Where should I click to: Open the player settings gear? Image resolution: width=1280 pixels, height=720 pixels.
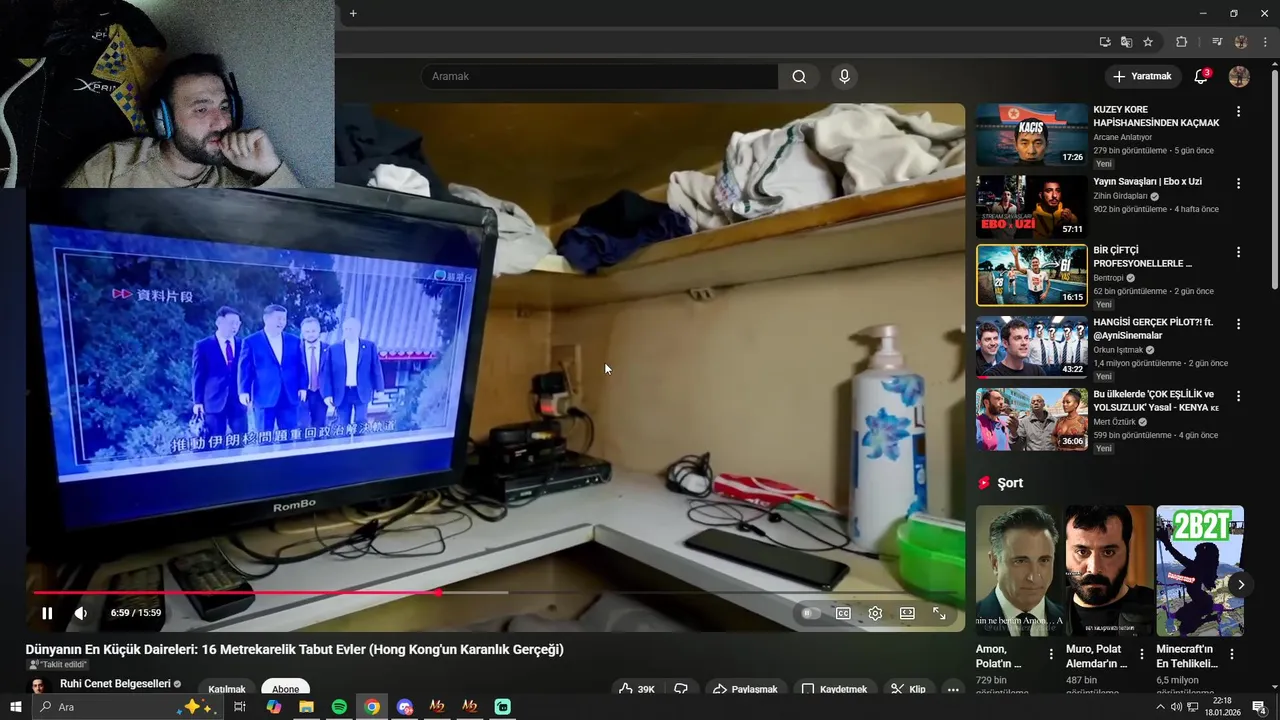click(875, 613)
